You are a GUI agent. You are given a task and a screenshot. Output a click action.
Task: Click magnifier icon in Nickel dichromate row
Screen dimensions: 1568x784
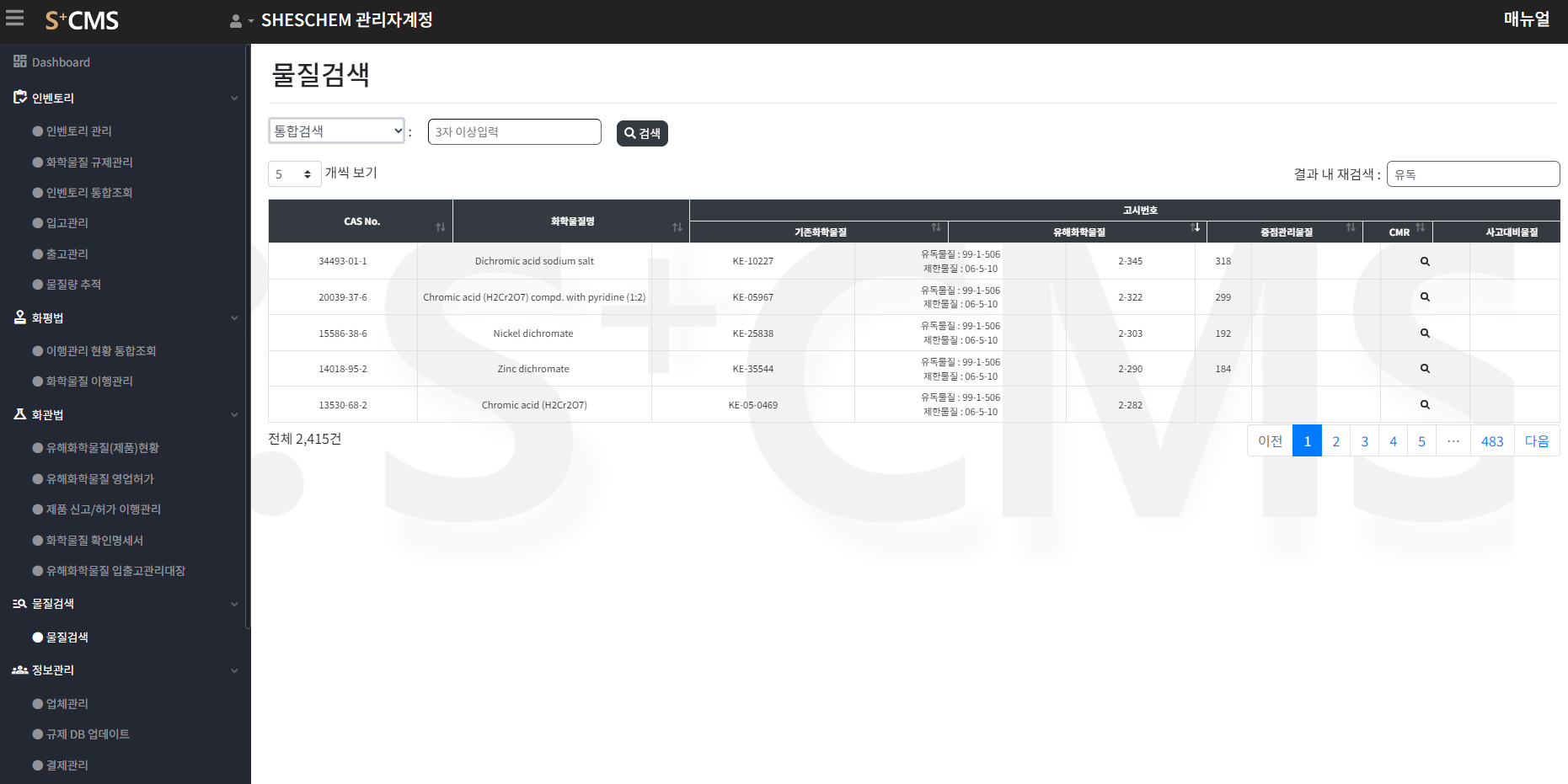pos(1424,333)
